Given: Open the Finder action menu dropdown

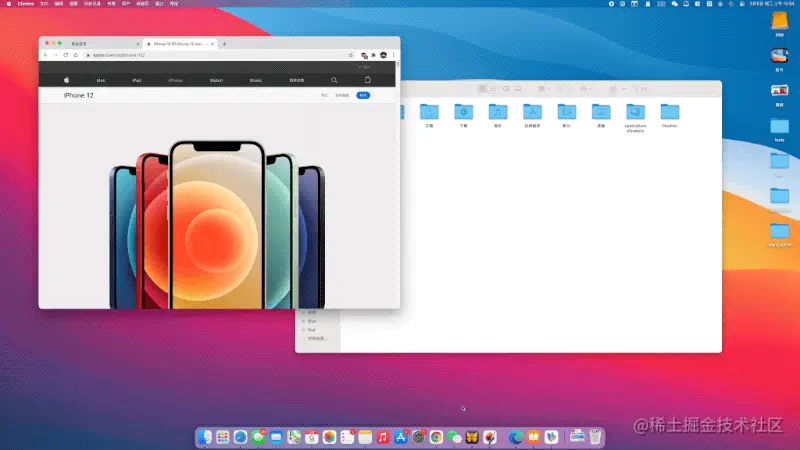Looking at the screenshot, I should (586, 89).
